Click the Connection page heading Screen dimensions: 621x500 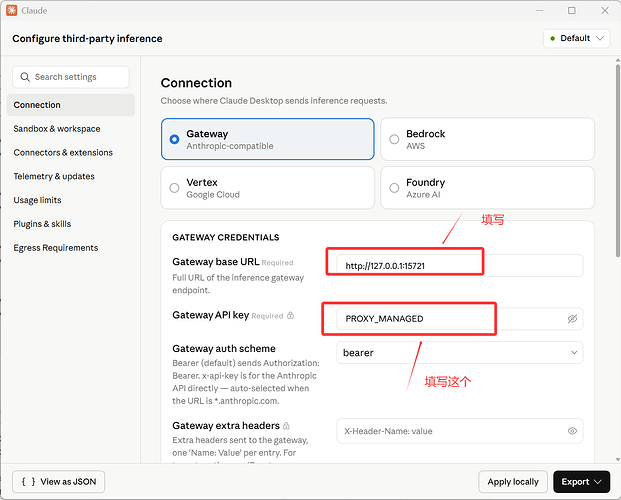click(196, 83)
